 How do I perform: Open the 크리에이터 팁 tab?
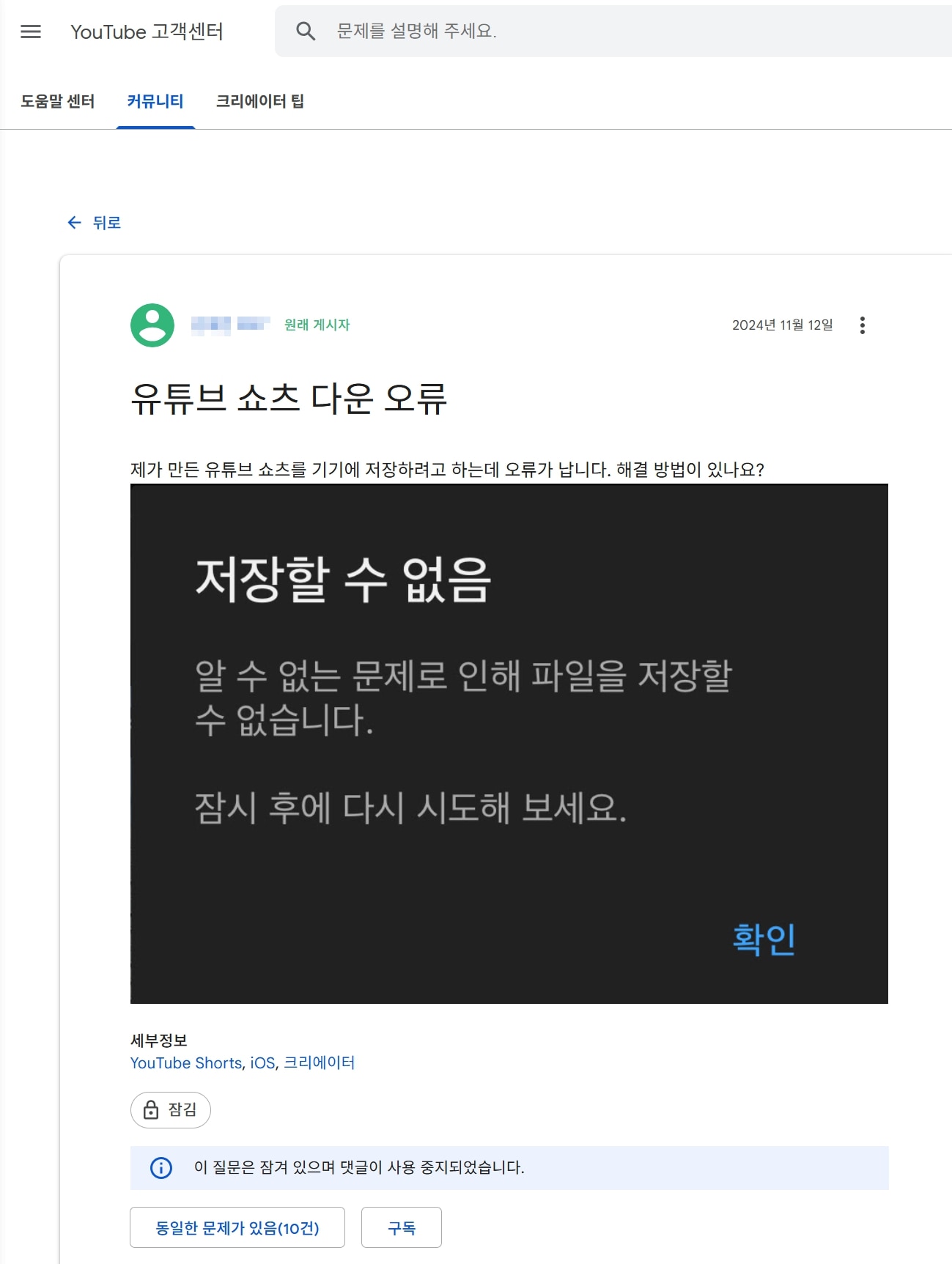pyautogui.click(x=259, y=101)
